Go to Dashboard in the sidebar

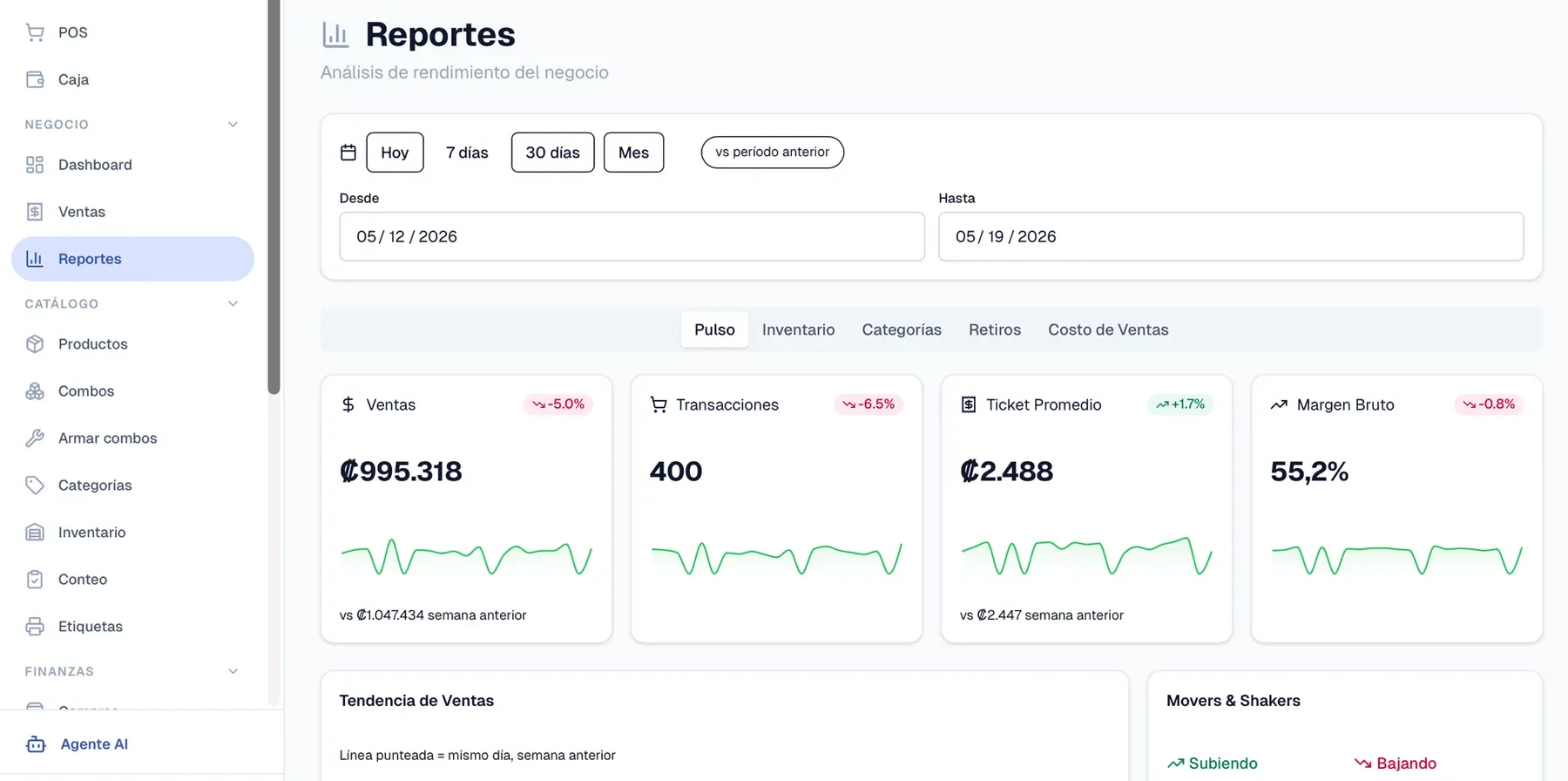[x=132, y=165]
